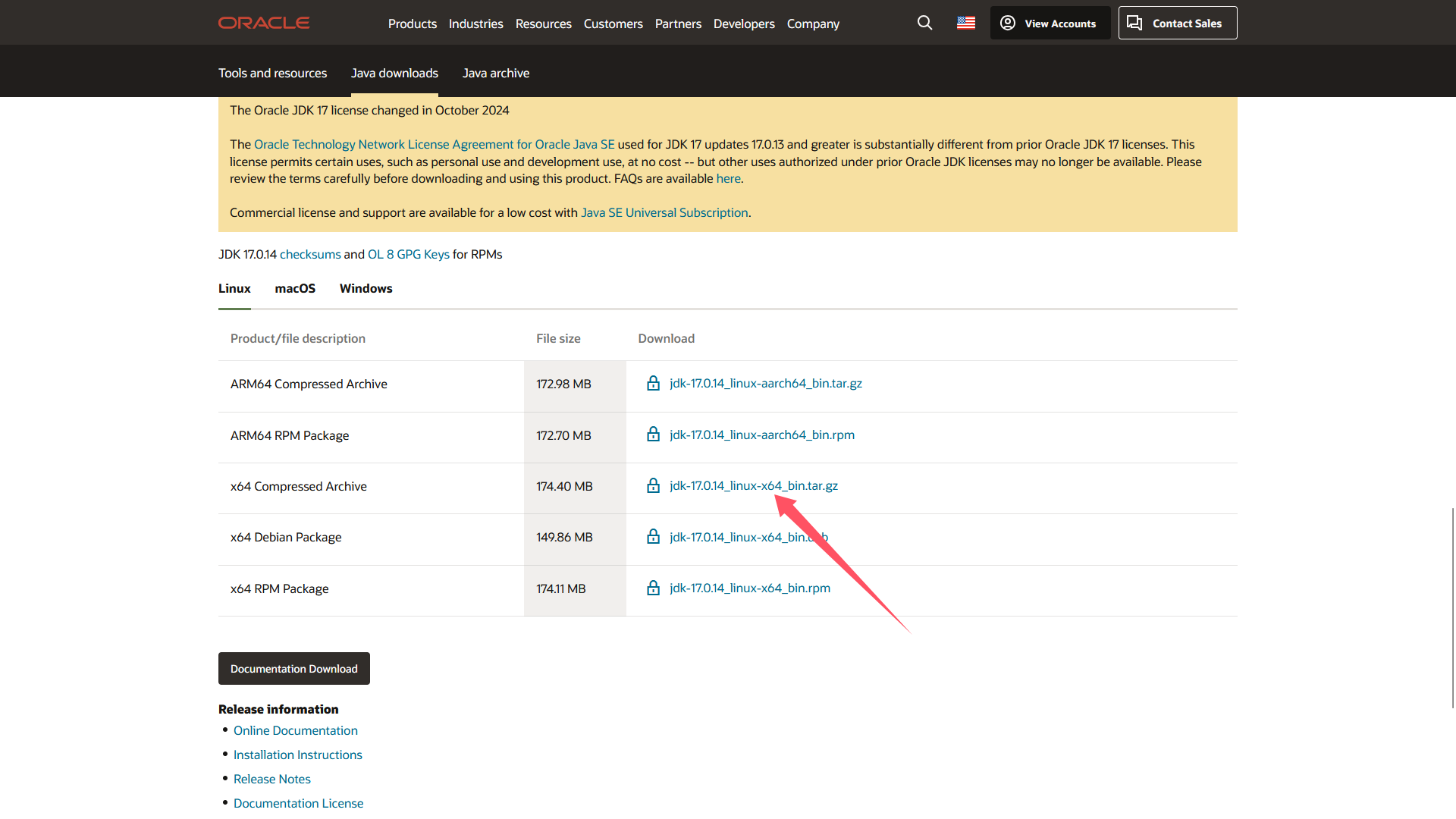The height and width of the screenshot is (819, 1456).
Task: Open the Customers menu
Action: (x=613, y=24)
